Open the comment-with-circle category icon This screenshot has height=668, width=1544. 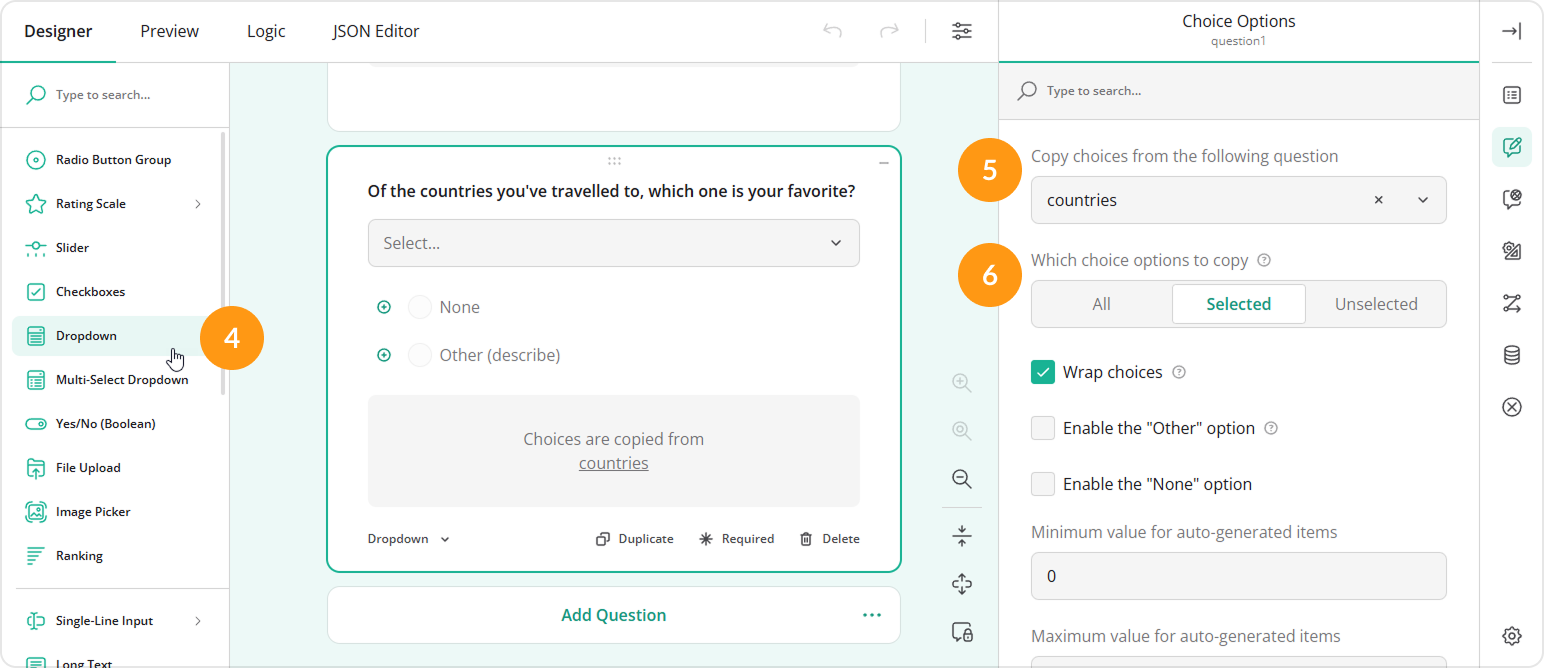click(1512, 199)
